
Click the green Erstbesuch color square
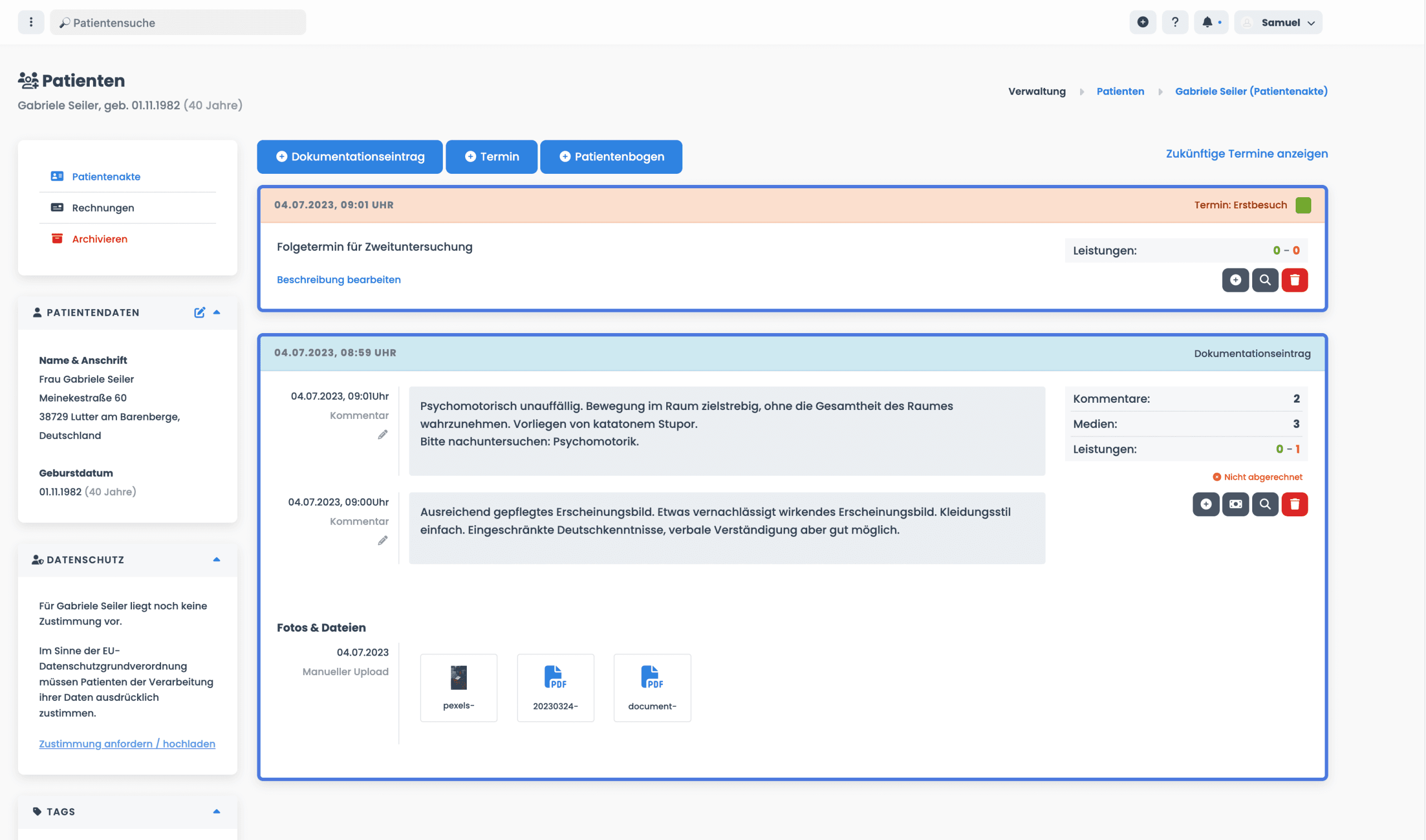[x=1303, y=205]
